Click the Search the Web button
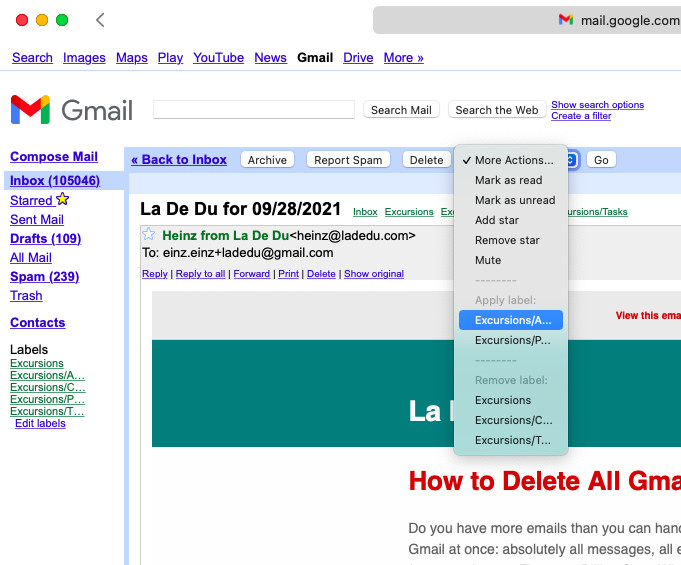The width and height of the screenshot is (681, 565). pos(496,110)
